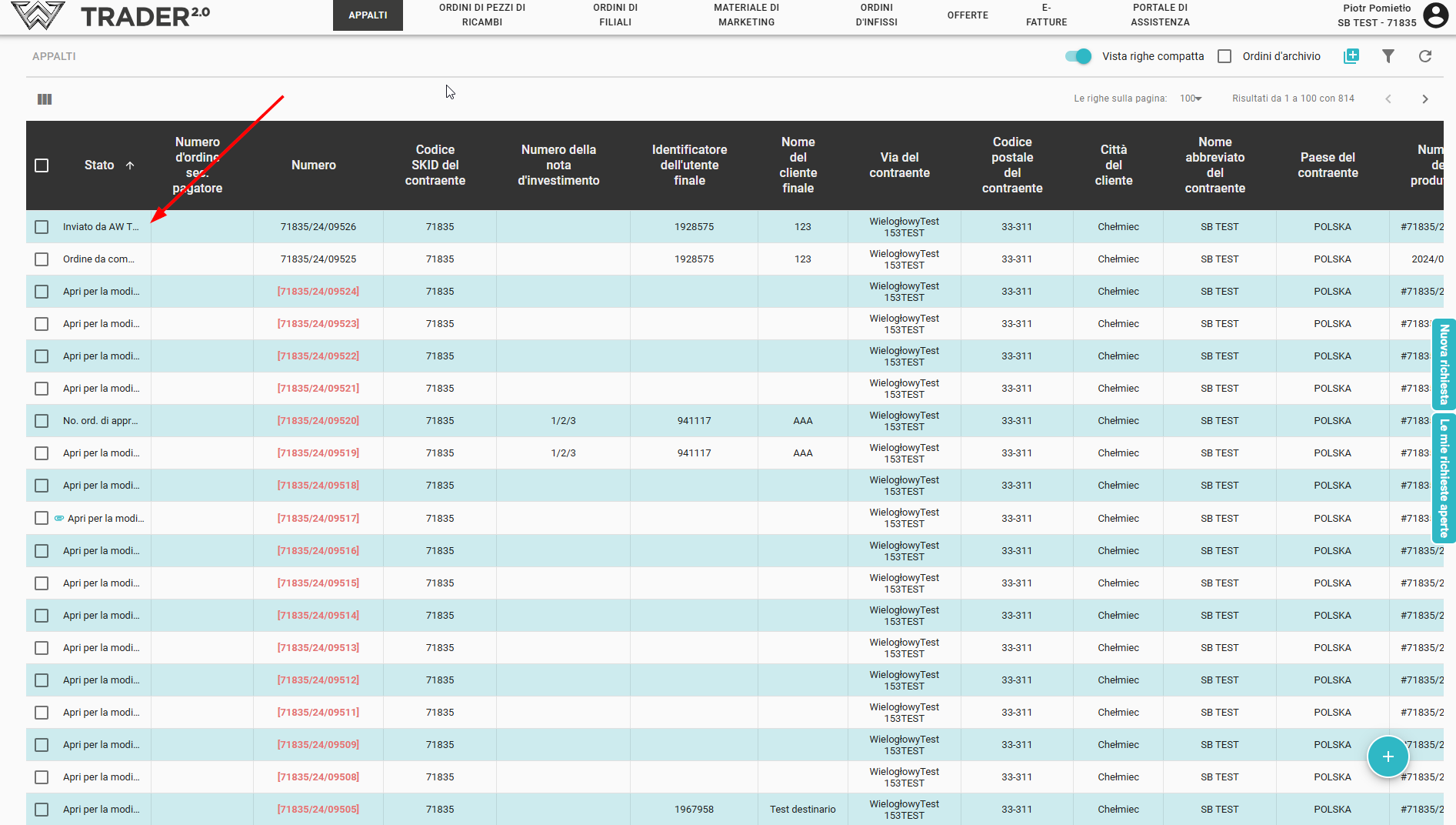Click the add new order plus-box icon
Image resolution: width=1456 pixels, height=825 pixels.
1351,56
